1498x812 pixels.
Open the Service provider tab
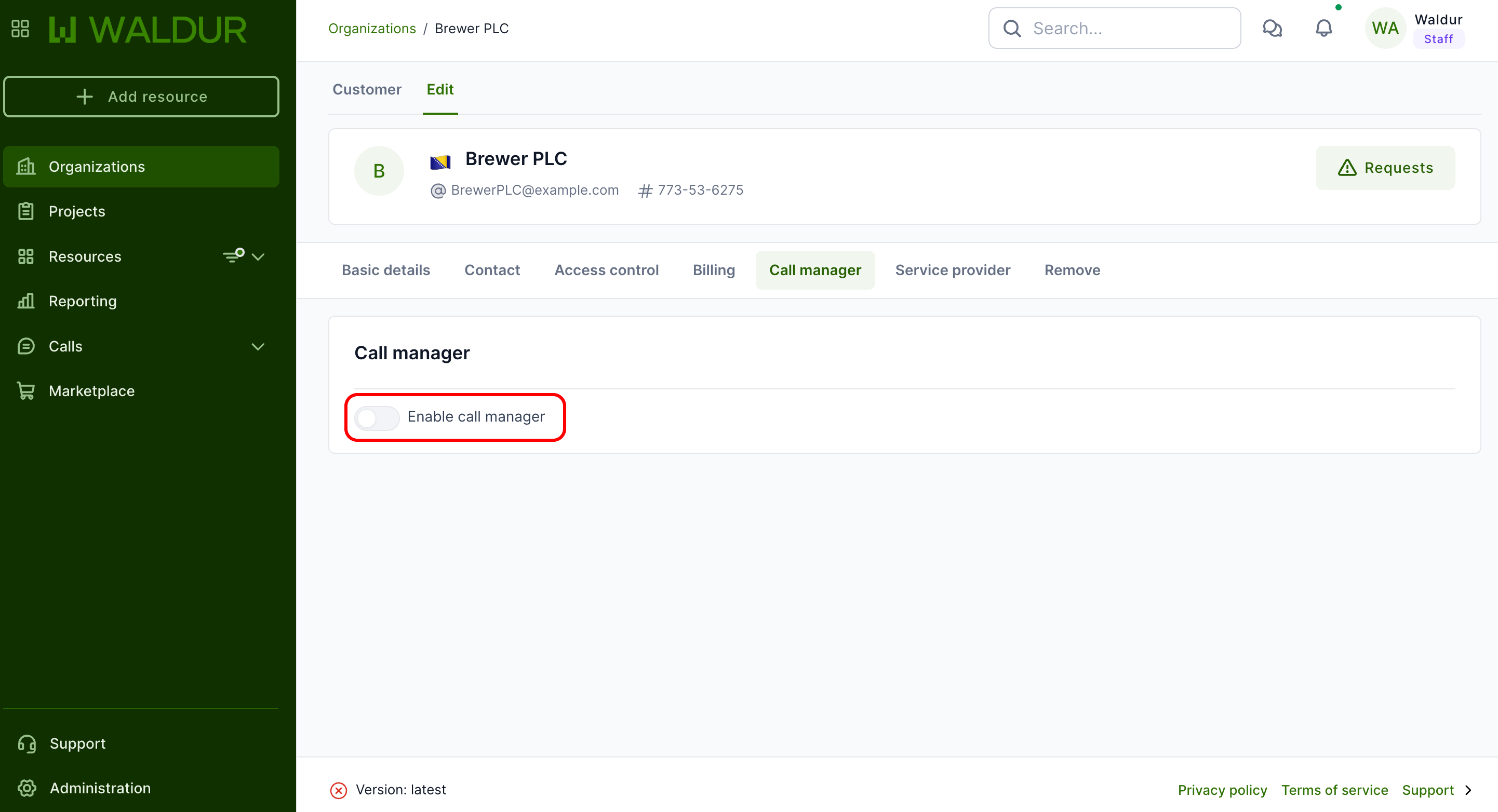[953, 270]
